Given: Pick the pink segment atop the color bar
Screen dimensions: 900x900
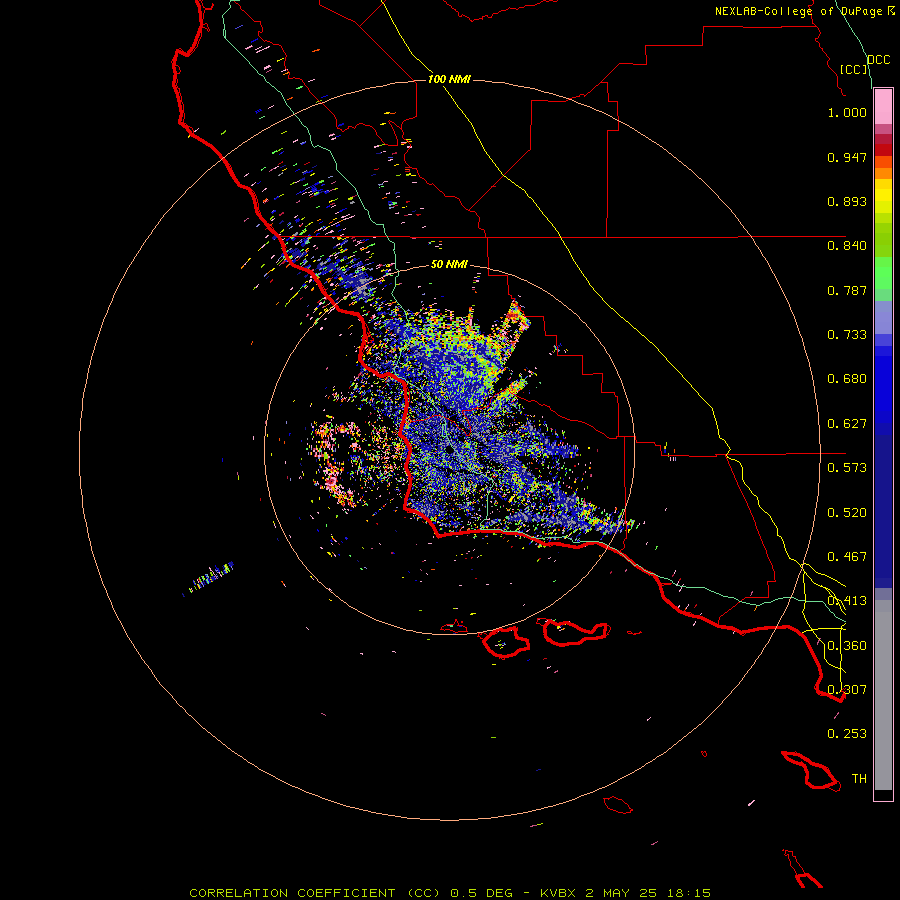Looking at the screenshot, I should [883, 107].
